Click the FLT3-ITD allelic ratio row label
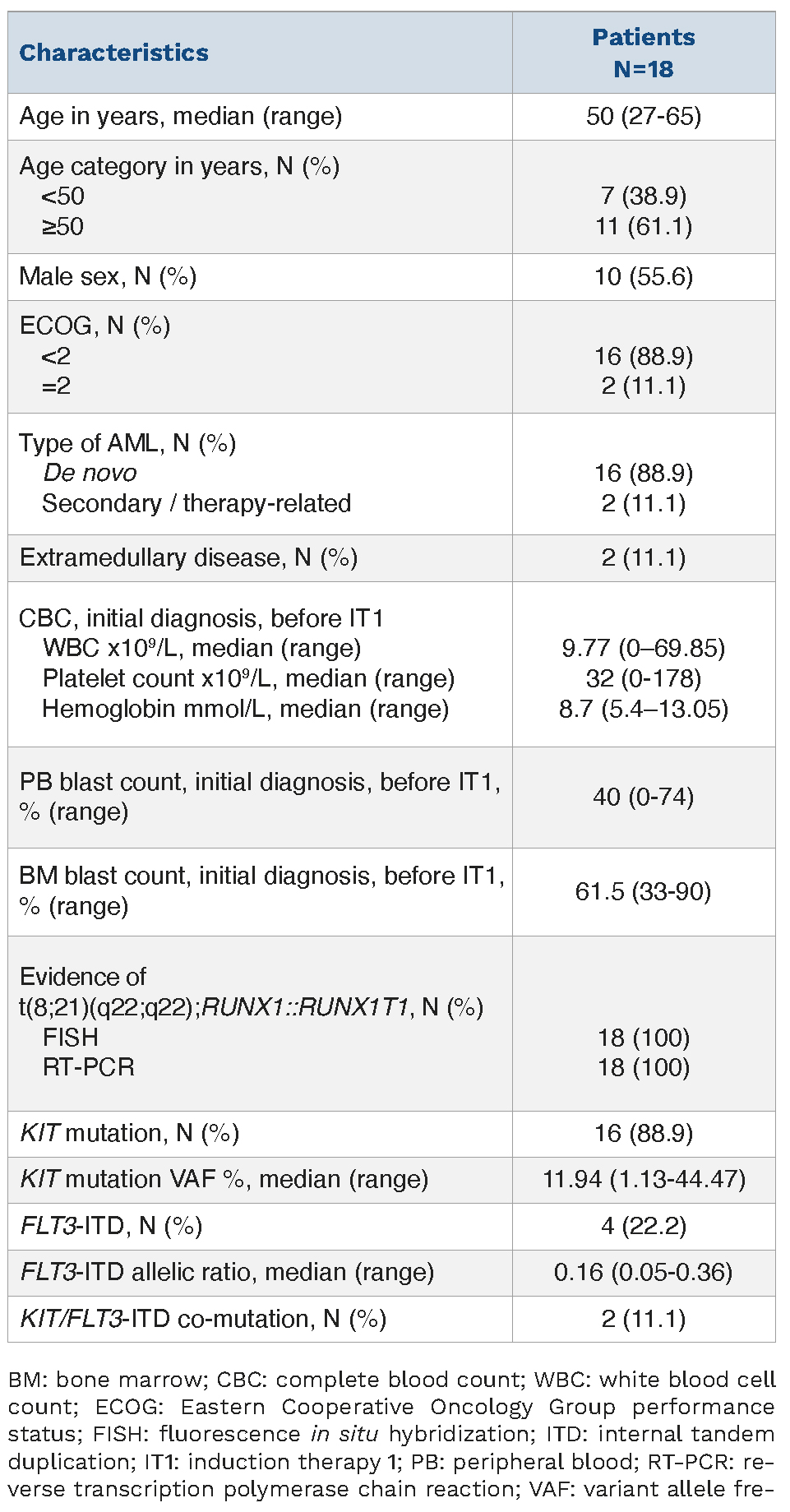This screenshot has height=1512, width=790. click(227, 1272)
